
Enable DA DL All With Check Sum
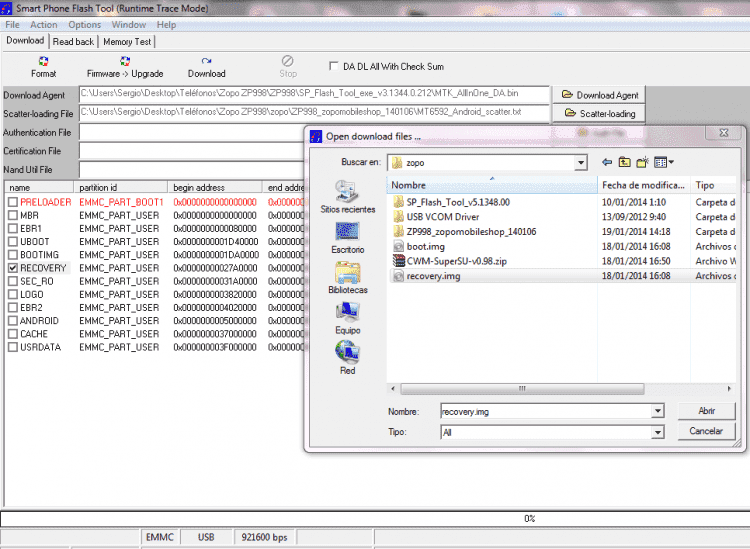[334, 66]
